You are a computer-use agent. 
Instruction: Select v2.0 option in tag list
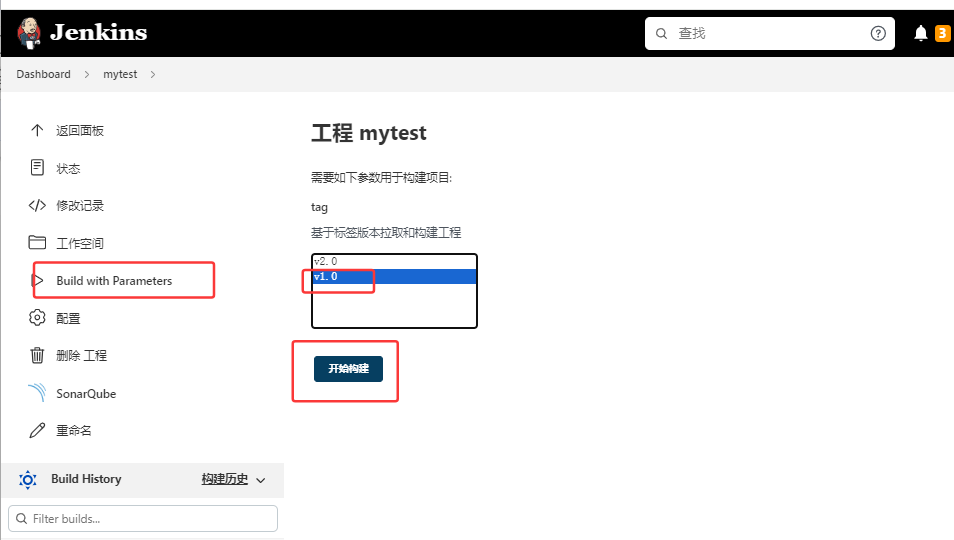point(394,261)
